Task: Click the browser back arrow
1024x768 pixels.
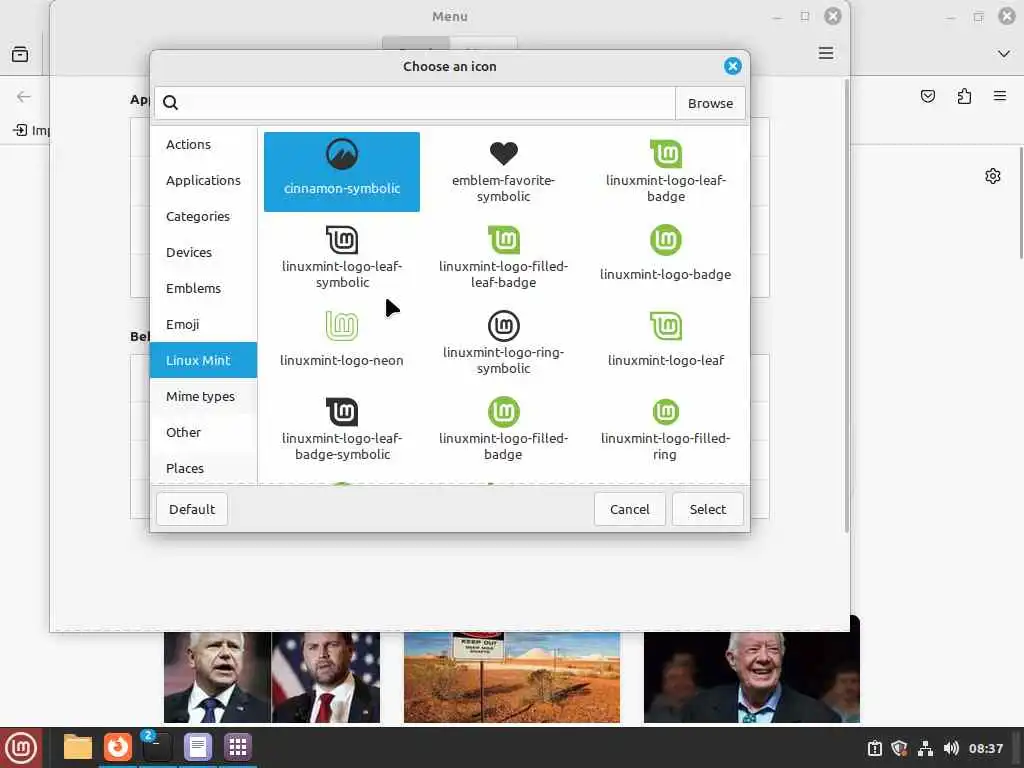Action: click(24, 97)
